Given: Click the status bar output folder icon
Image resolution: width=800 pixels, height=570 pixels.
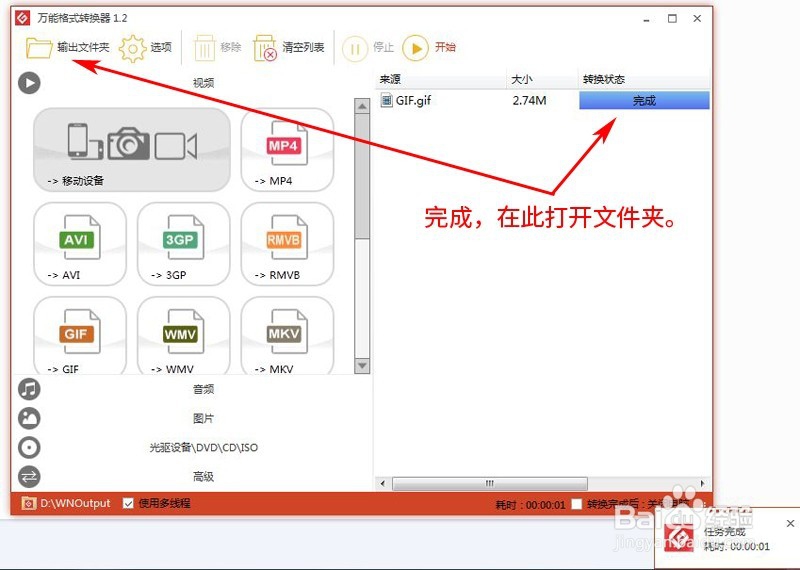Looking at the screenshot, I should (29, 504).
